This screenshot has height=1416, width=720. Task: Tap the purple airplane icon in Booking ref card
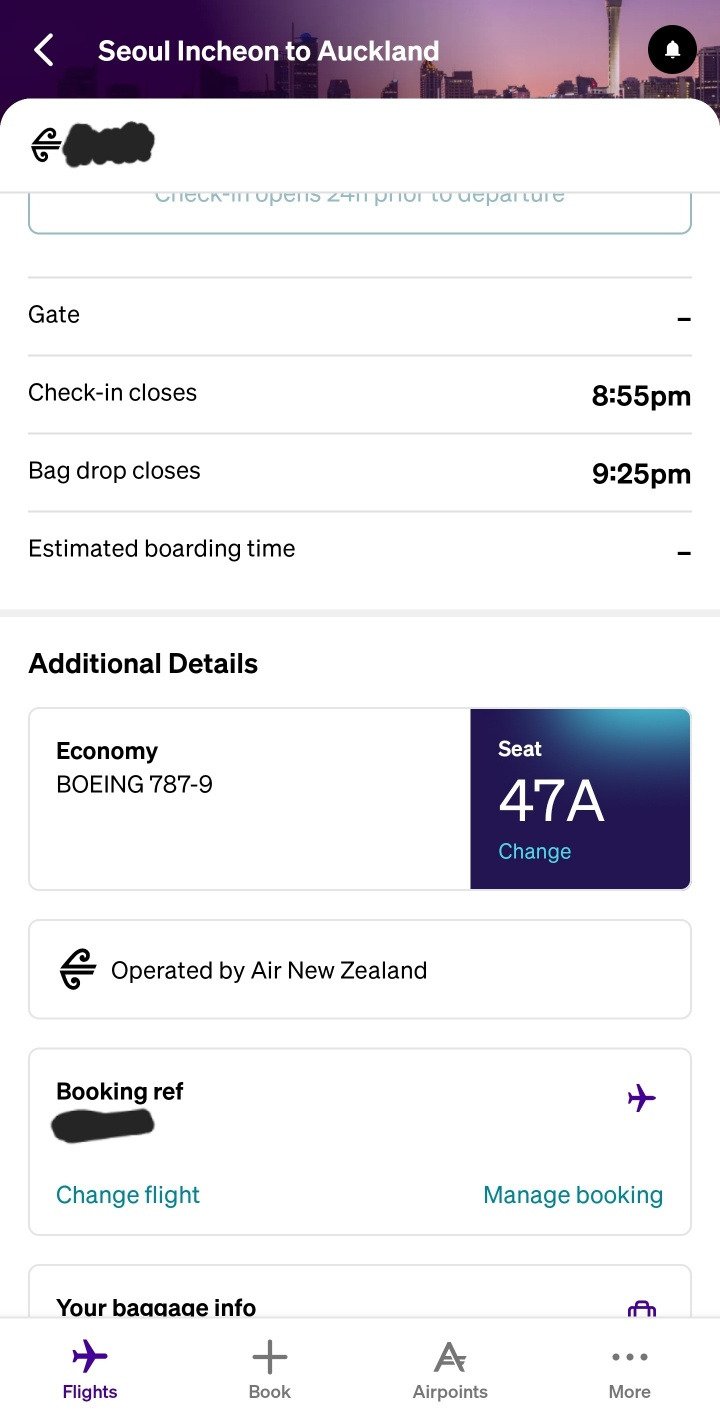pos(642,1098)
